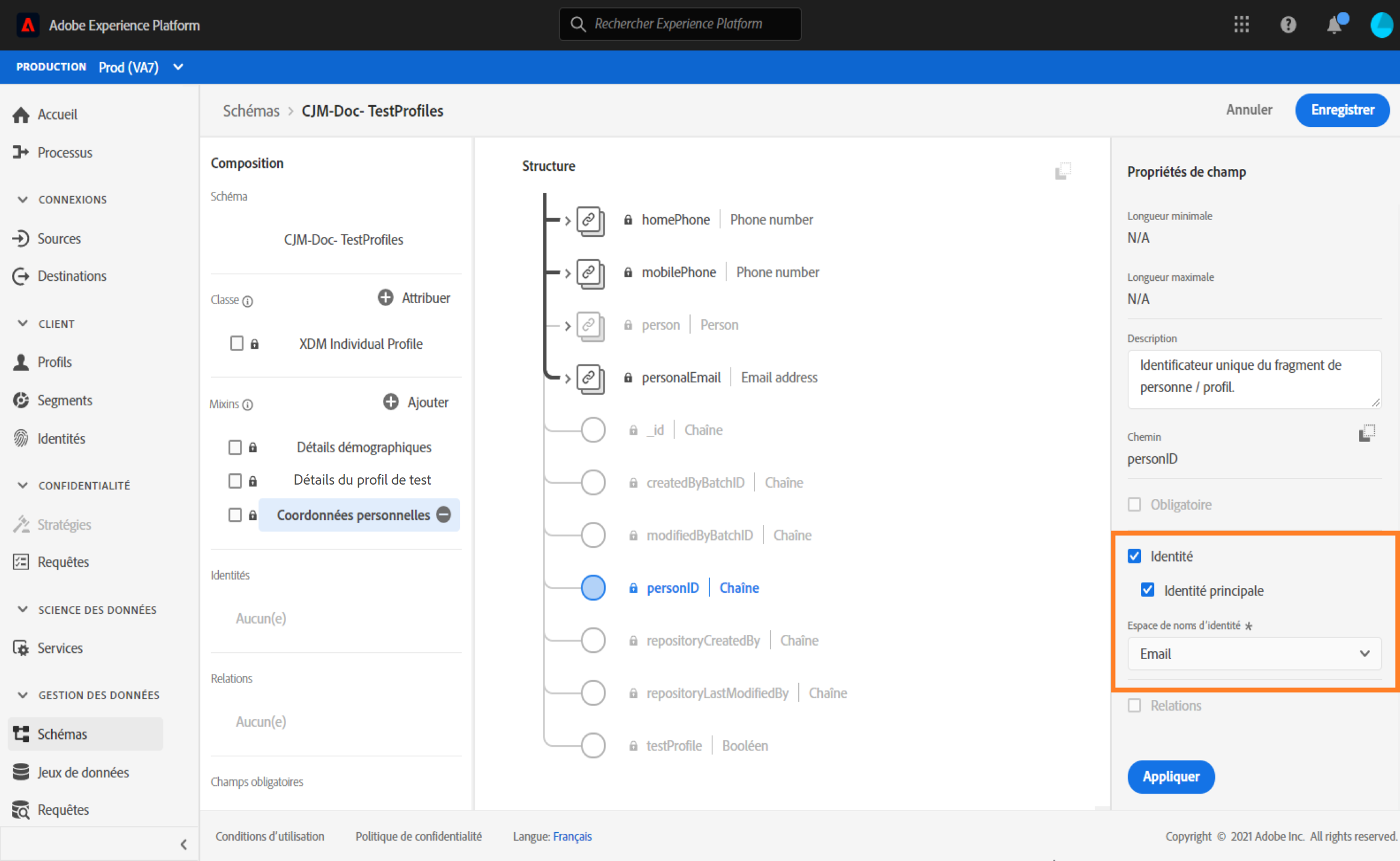Enable the Relations checkbox

(x=1134, y=705)
